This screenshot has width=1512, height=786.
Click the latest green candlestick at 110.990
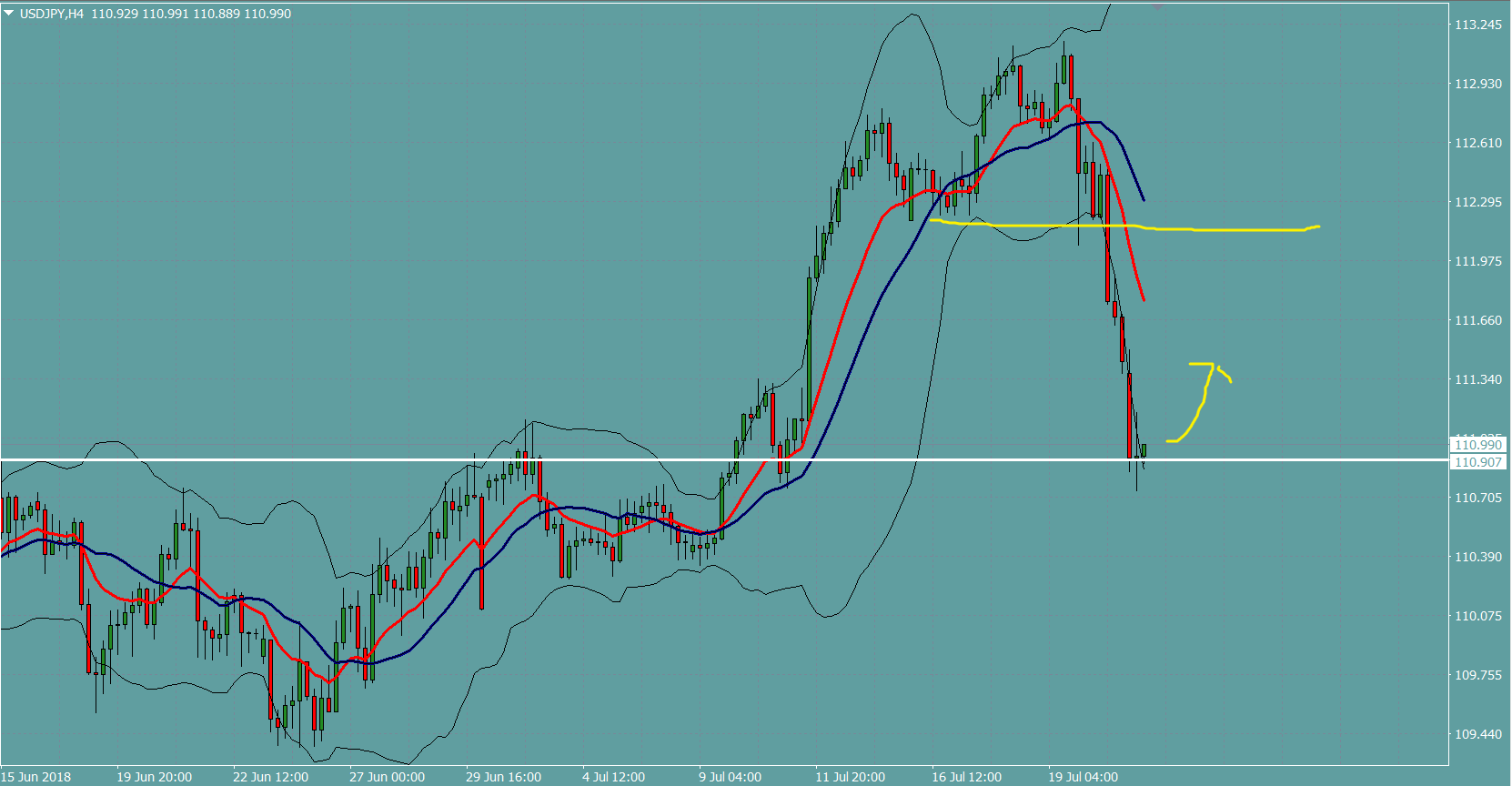[1144, 450]
